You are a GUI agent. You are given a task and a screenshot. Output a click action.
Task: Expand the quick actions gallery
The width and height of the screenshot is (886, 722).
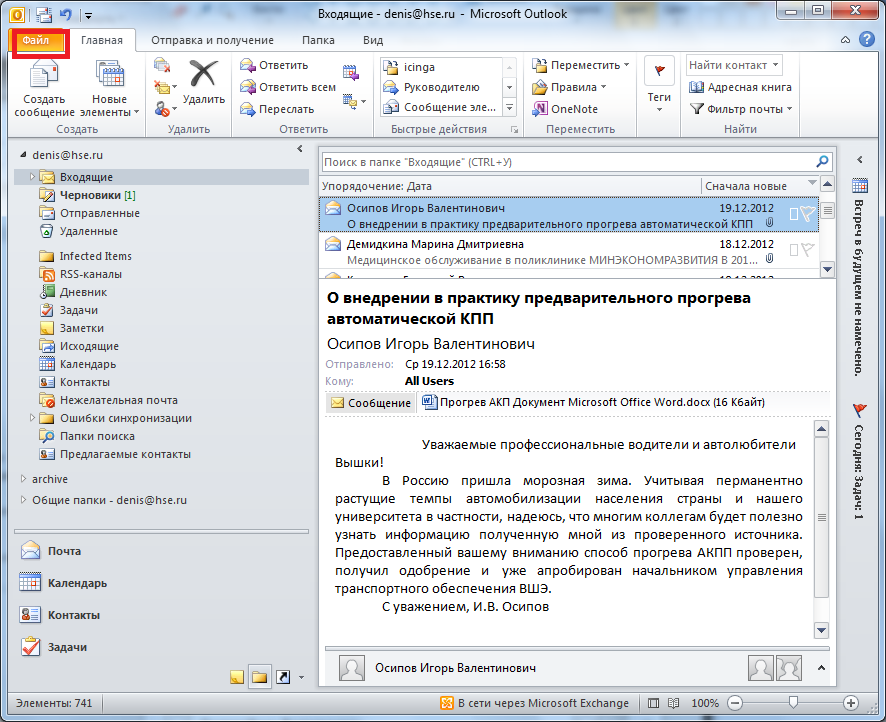pos(509,107)
